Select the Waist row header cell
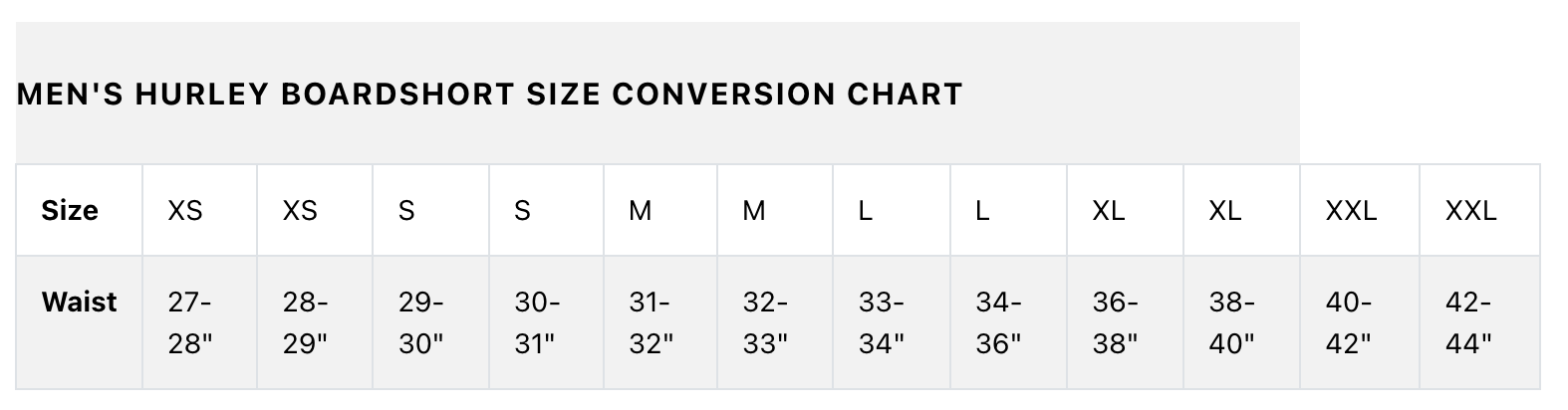1568x410 pixels. point(80,322)
